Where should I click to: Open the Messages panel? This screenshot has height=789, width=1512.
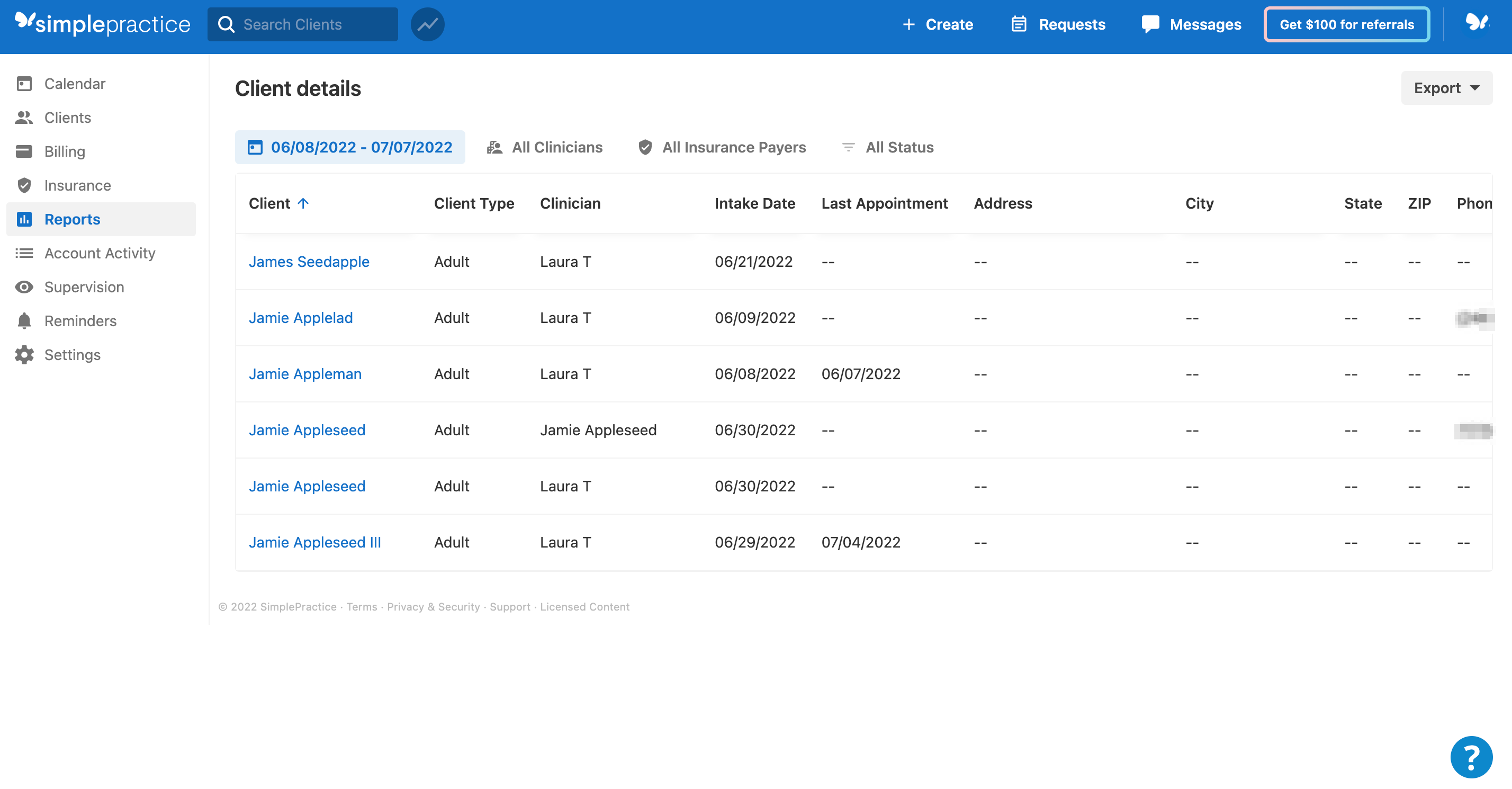point(1192,24)
